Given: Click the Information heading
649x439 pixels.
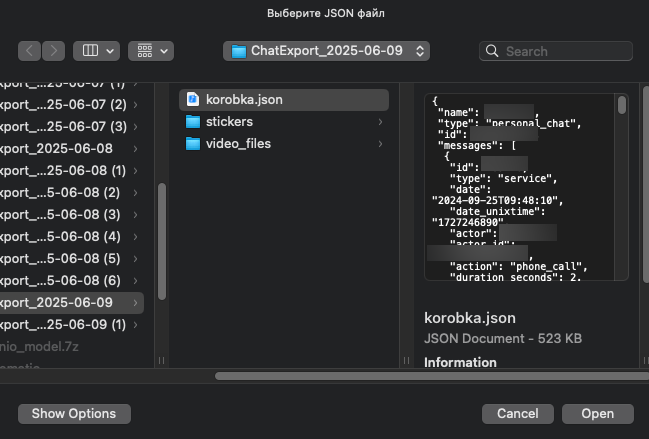Looking at the screenshot, I should 460,362.
